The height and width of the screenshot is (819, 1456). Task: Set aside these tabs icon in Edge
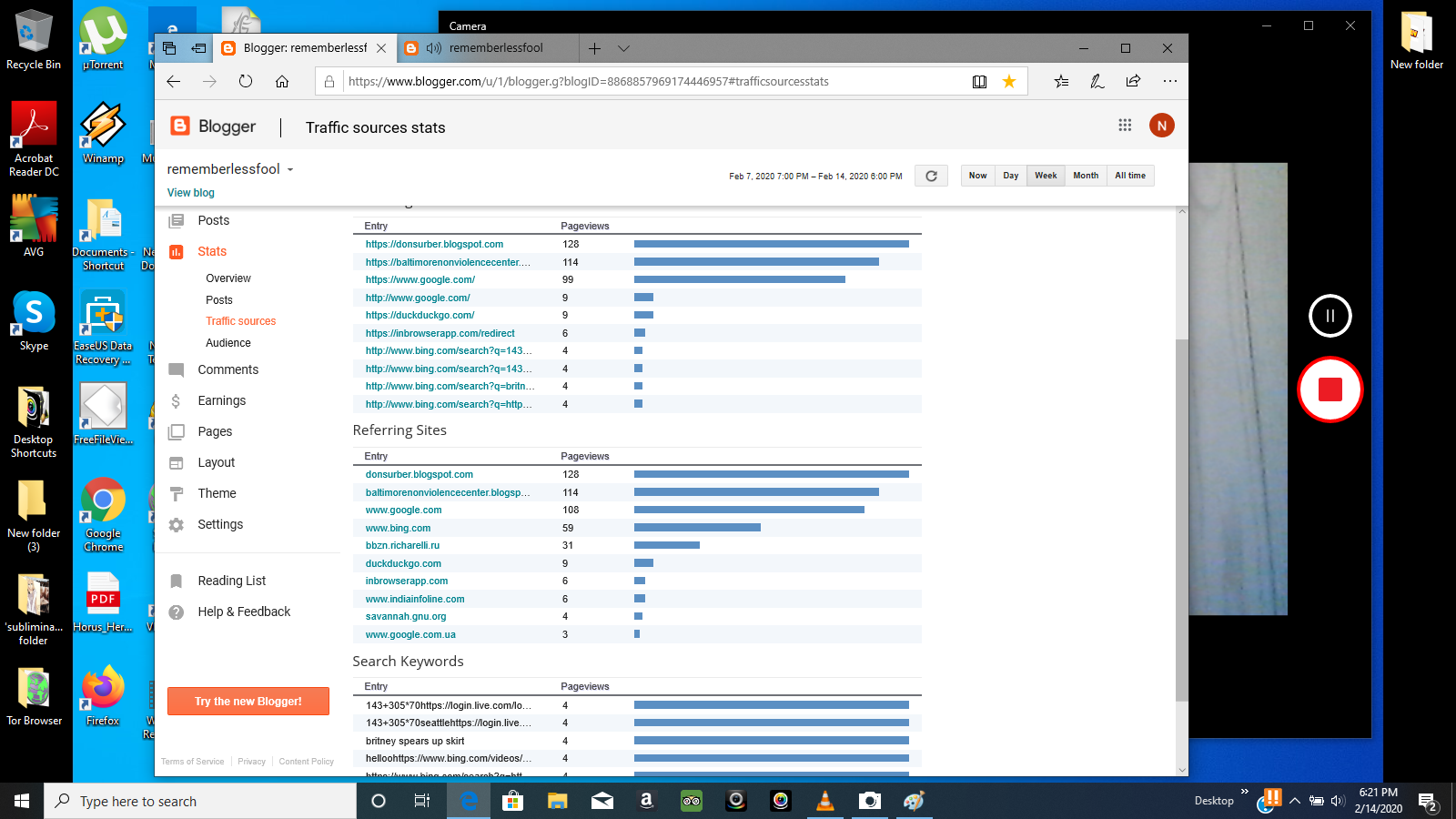[x=198, y=48]
